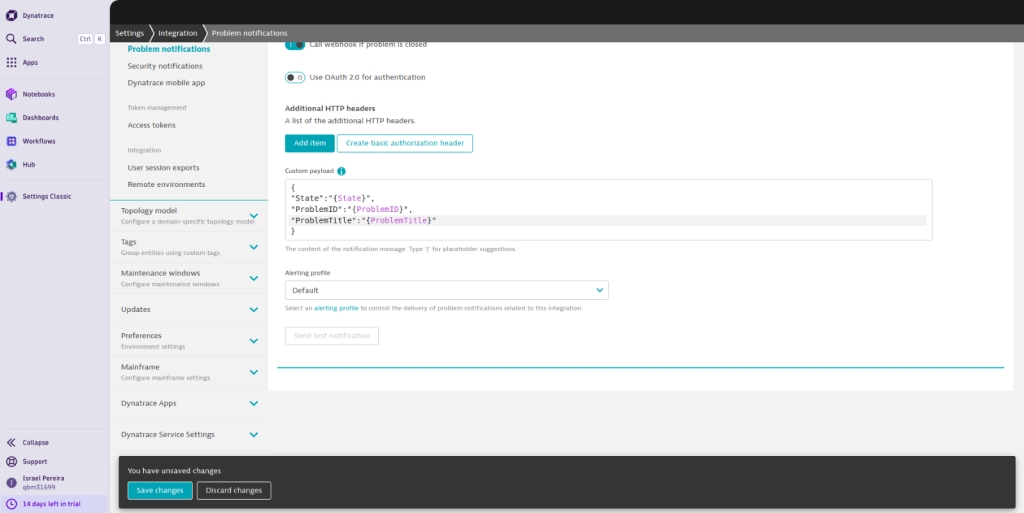Image resolution: width=1024 pixels, height=513 pixels.
Task: Toggle Call webhook if problem is closed
Action: pos(295,44)
